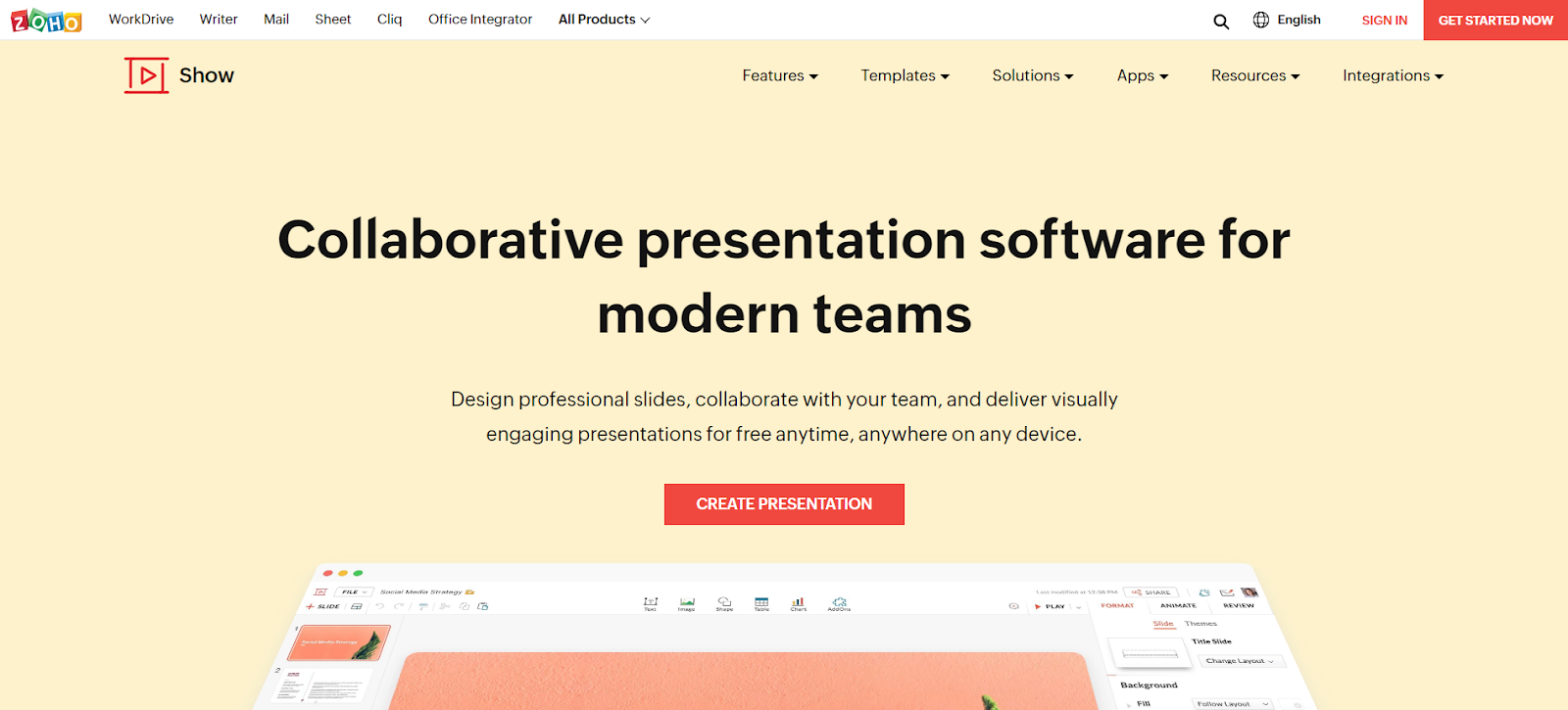
Task: Click the AddOns icon in app preview
Action: point(839,603)
